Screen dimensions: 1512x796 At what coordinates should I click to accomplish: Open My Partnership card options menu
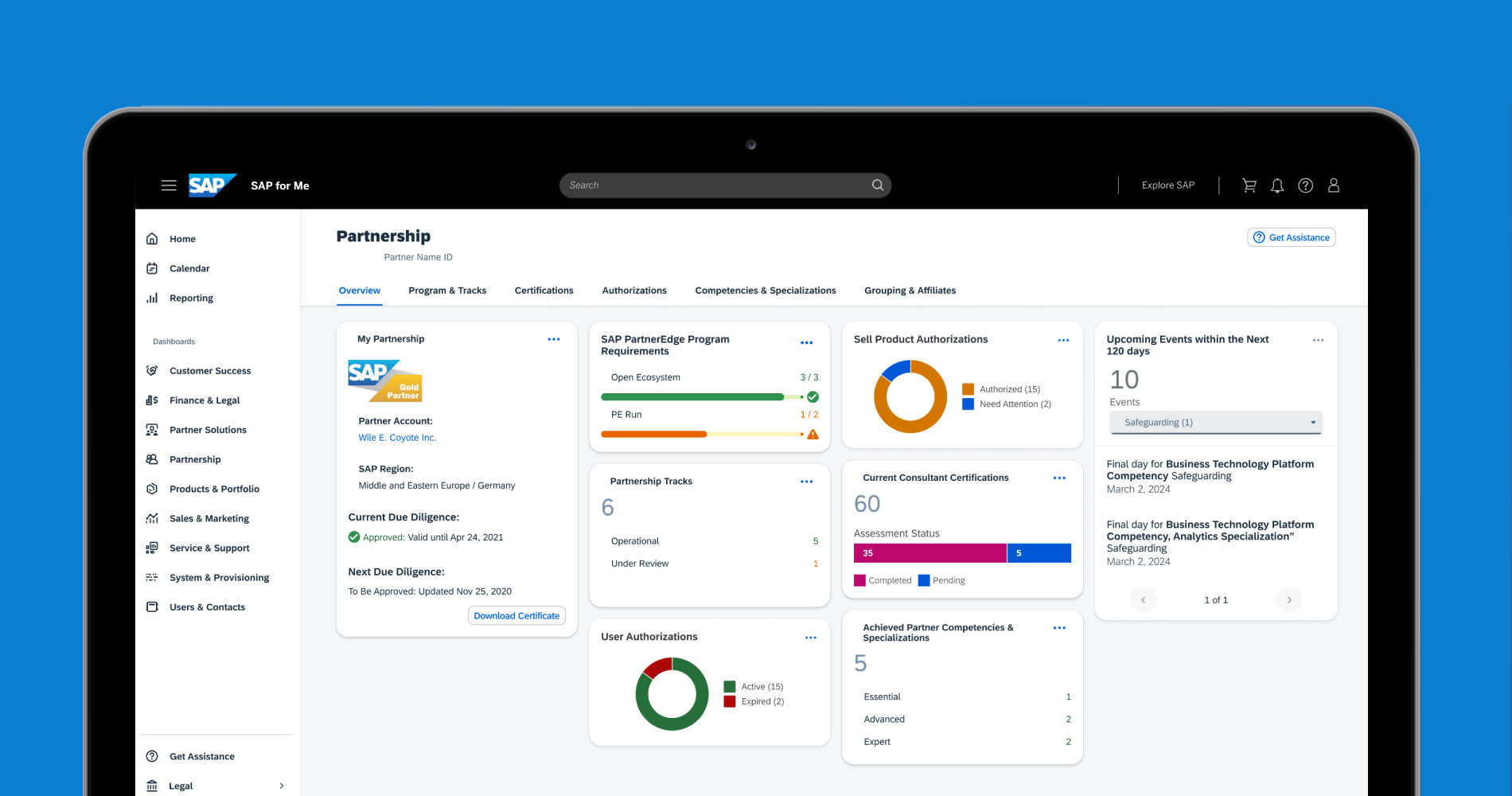tap(554, 339)
